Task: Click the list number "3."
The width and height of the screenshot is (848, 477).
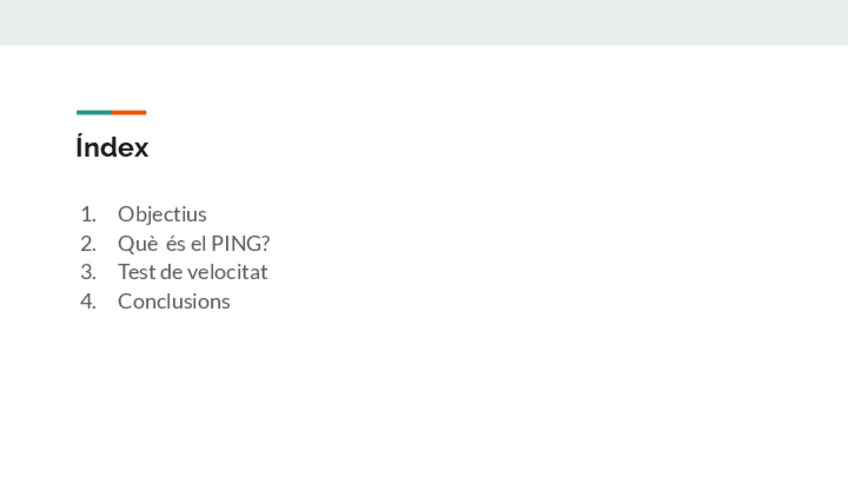Action: pos(88,272)
